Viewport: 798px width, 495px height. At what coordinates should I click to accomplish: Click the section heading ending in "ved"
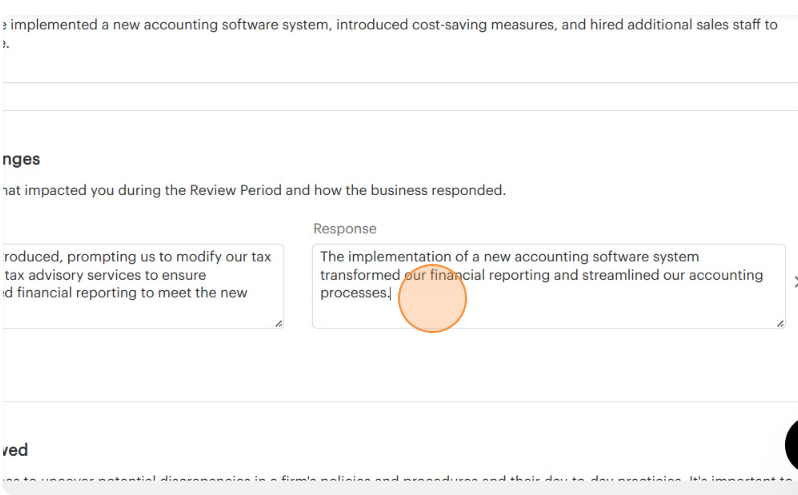coord(15,450)
